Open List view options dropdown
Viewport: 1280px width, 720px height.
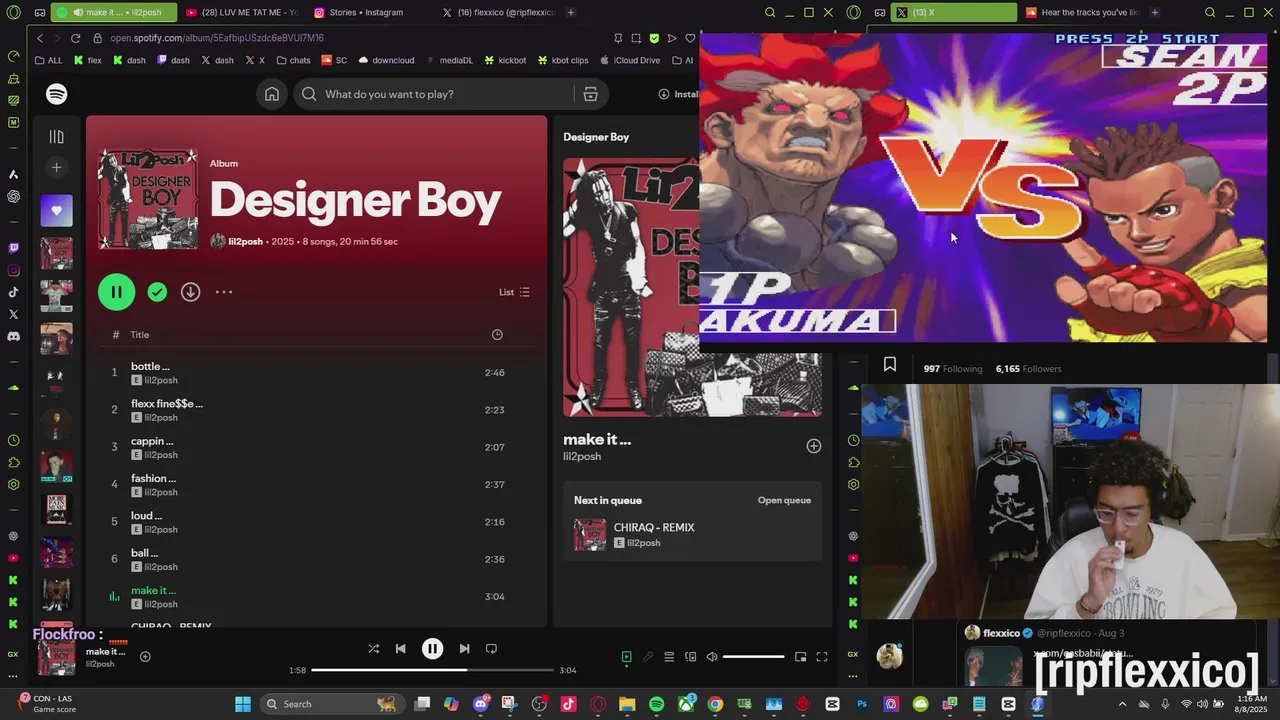[514, 292]
